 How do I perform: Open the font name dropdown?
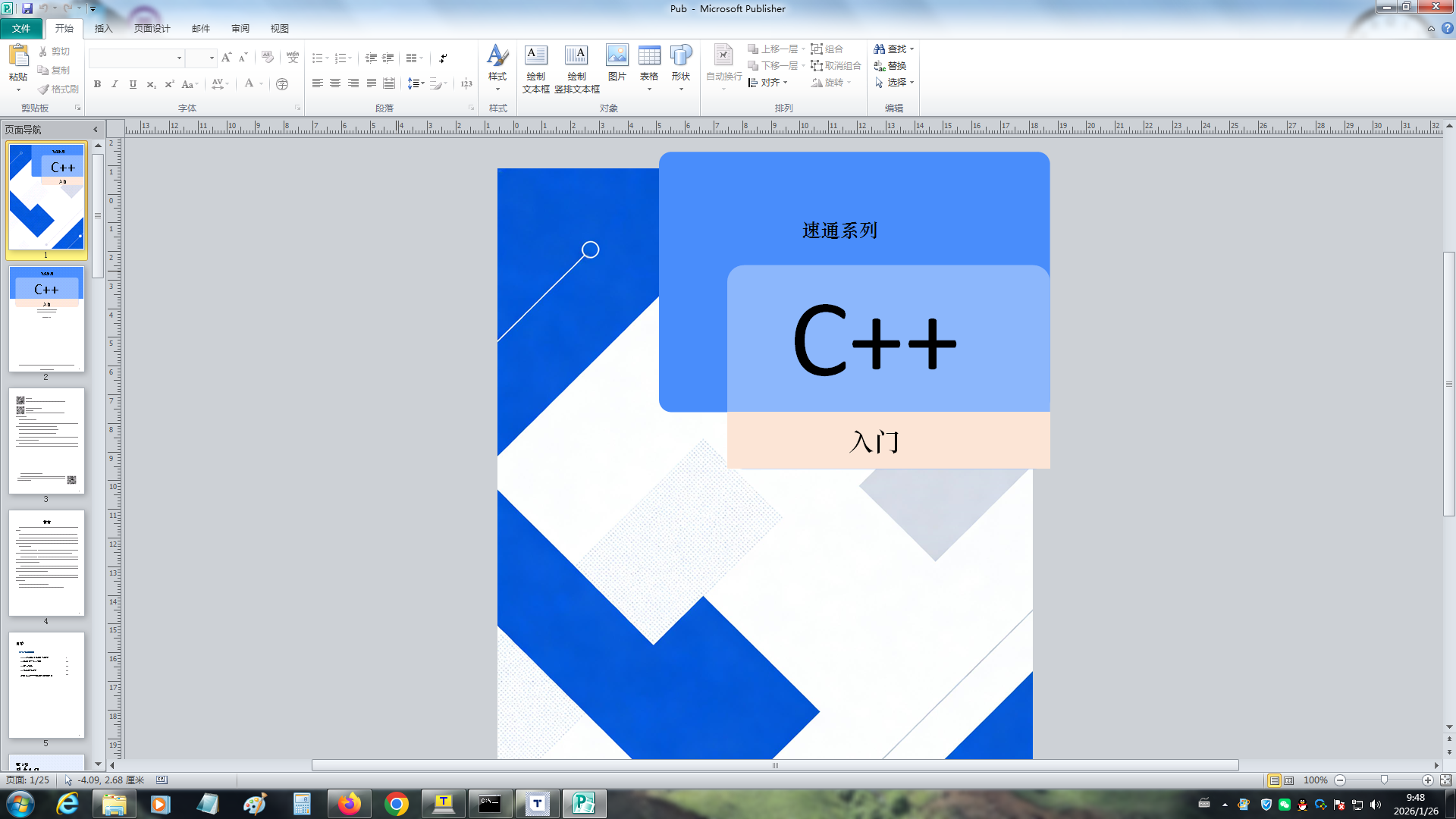[179, 58]
